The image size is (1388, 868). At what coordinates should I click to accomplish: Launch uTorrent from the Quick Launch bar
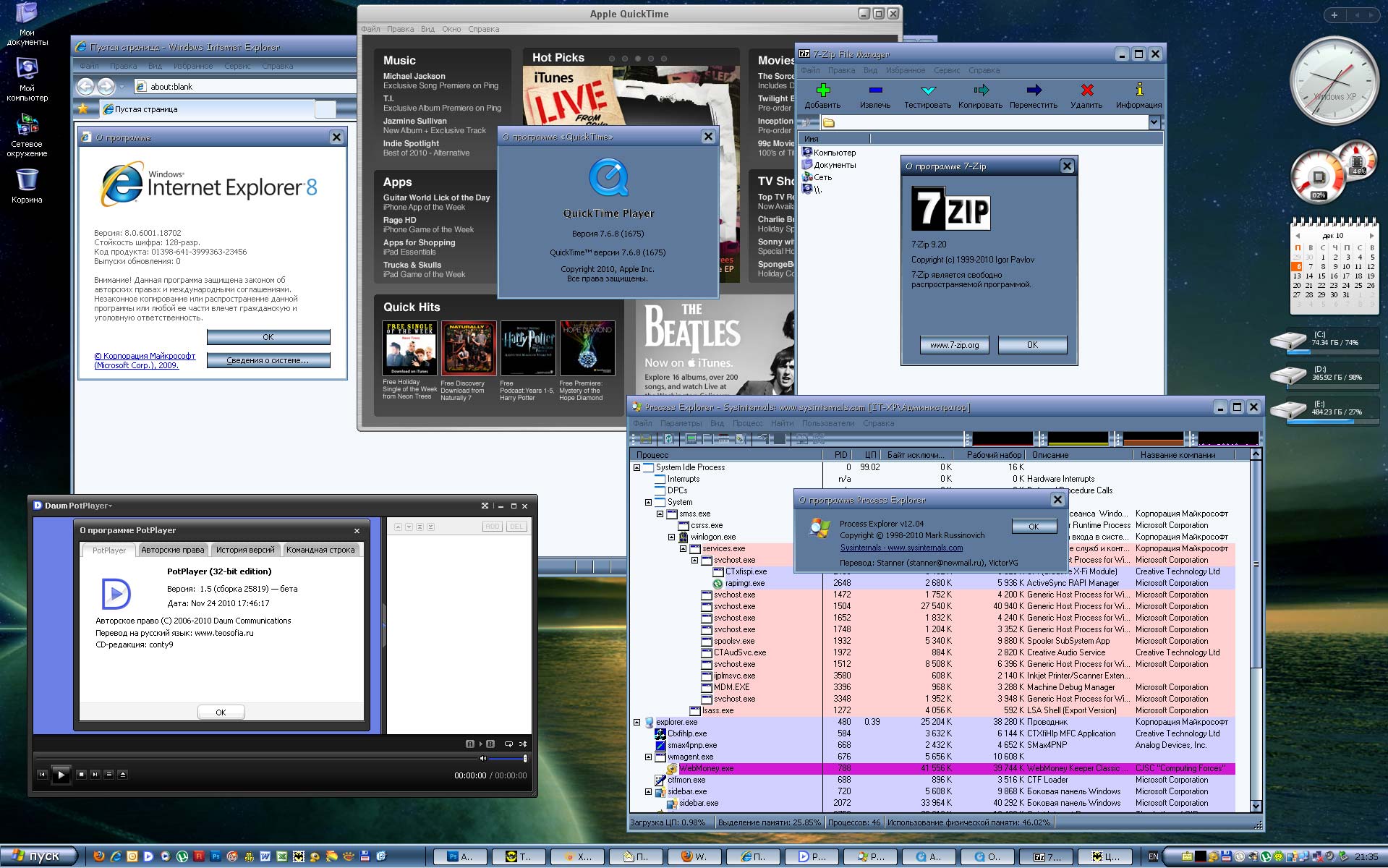point(182,856)
